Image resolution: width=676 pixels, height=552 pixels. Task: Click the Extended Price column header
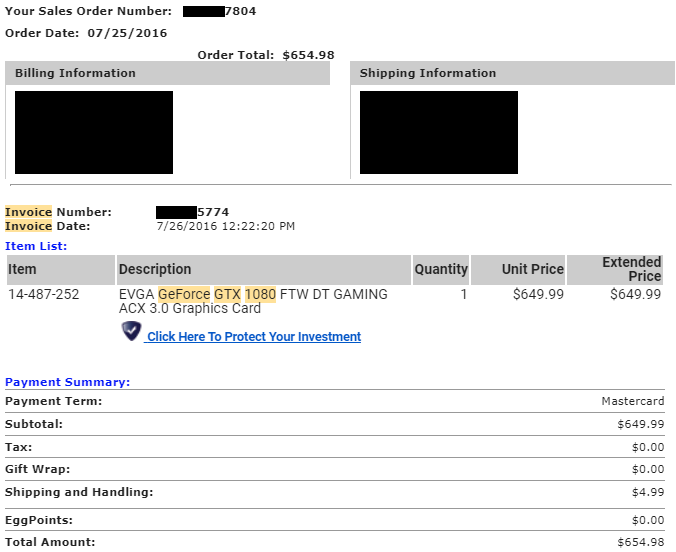[x=632, y=269]
